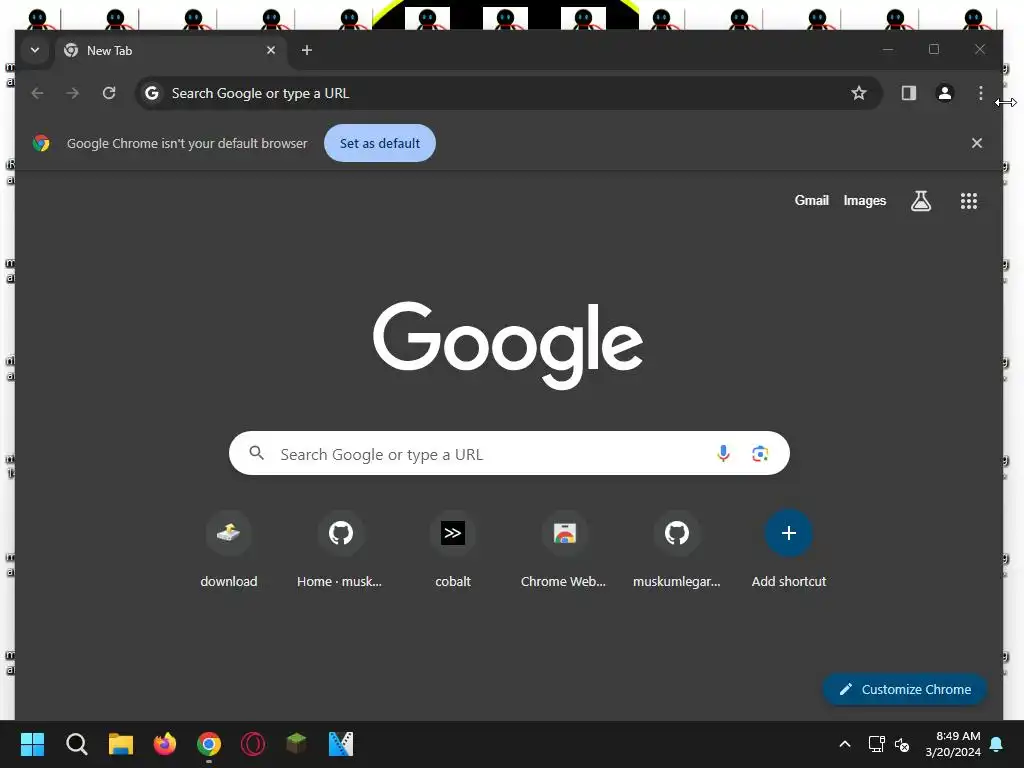Reload the current page
Screen dimensions: 1024x768
pyautogui.click(x=109, y=93)
